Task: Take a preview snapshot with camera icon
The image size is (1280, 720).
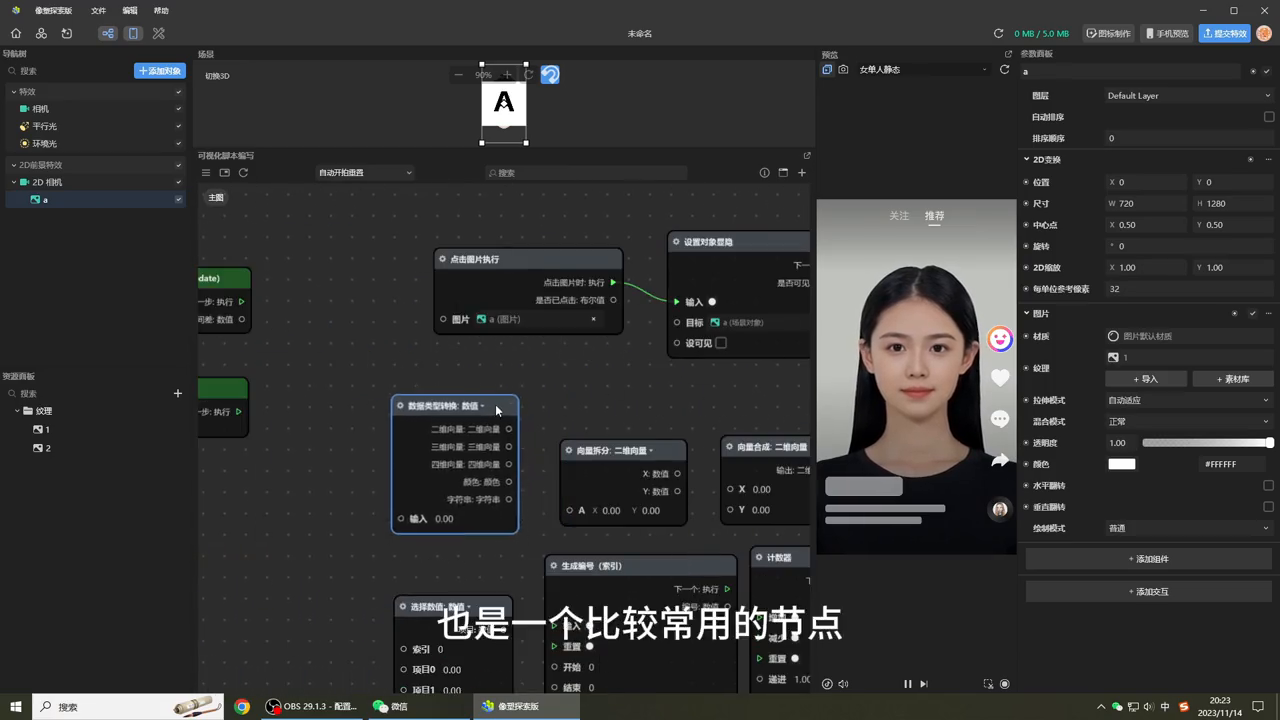Action: coord(843,70)
